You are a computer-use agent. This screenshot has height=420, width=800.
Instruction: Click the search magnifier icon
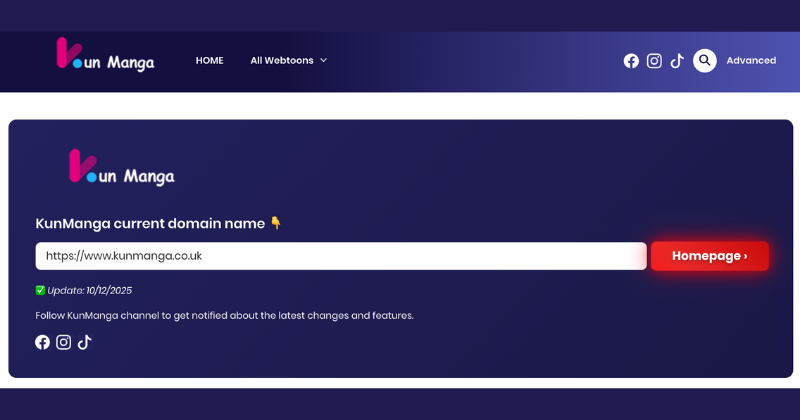pos(705,61)
